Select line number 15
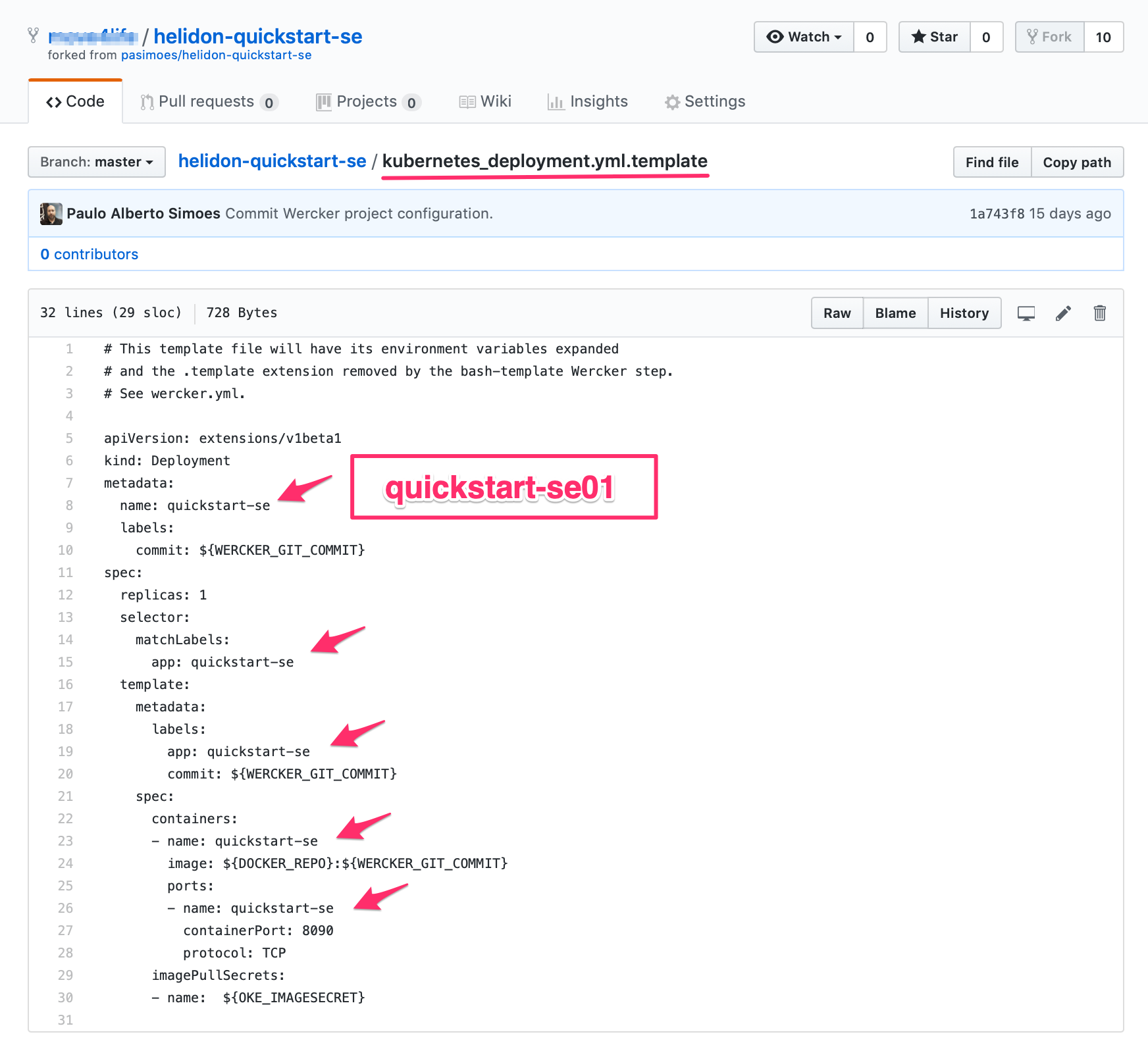Viewport: 1148px width, 1049px height. 66,662
